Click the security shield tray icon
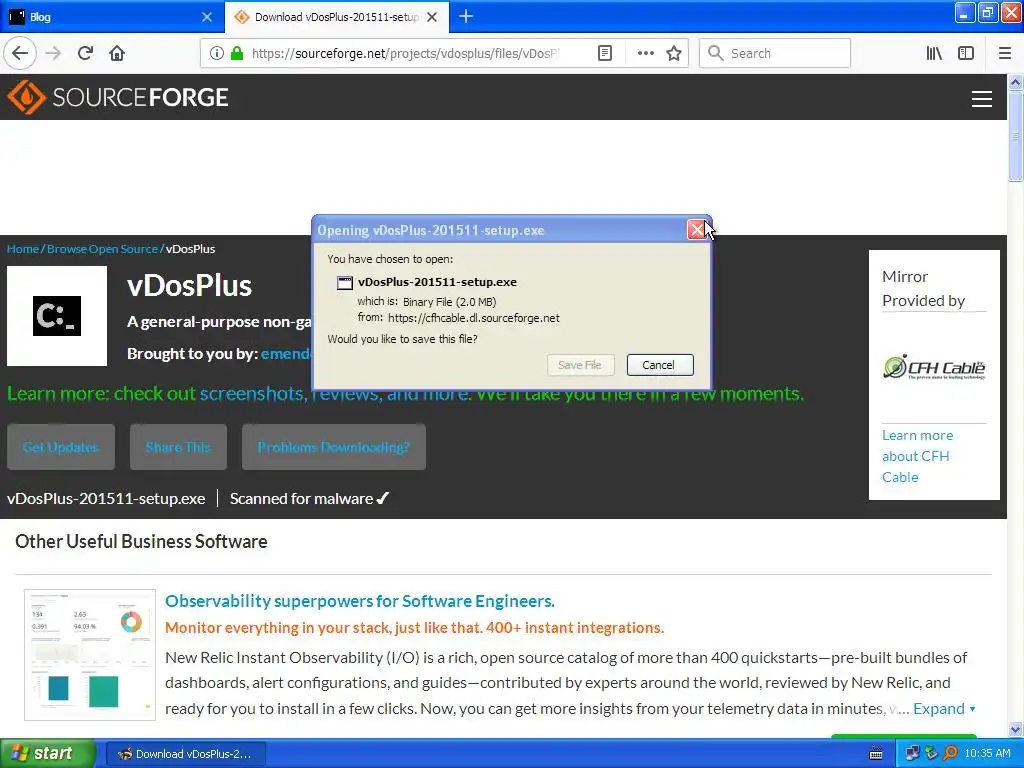Screen dimensions: 1024x768 pos(931,754)
